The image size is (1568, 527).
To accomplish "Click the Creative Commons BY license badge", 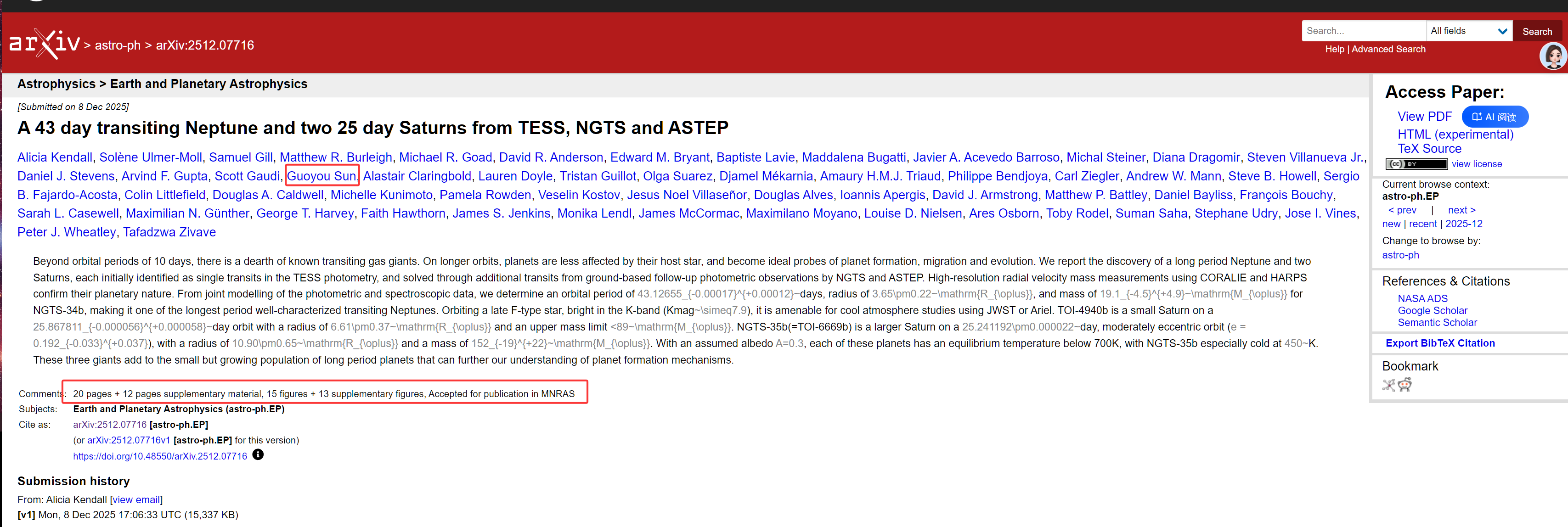I will pyautogui.click(x=1416, y=164).
